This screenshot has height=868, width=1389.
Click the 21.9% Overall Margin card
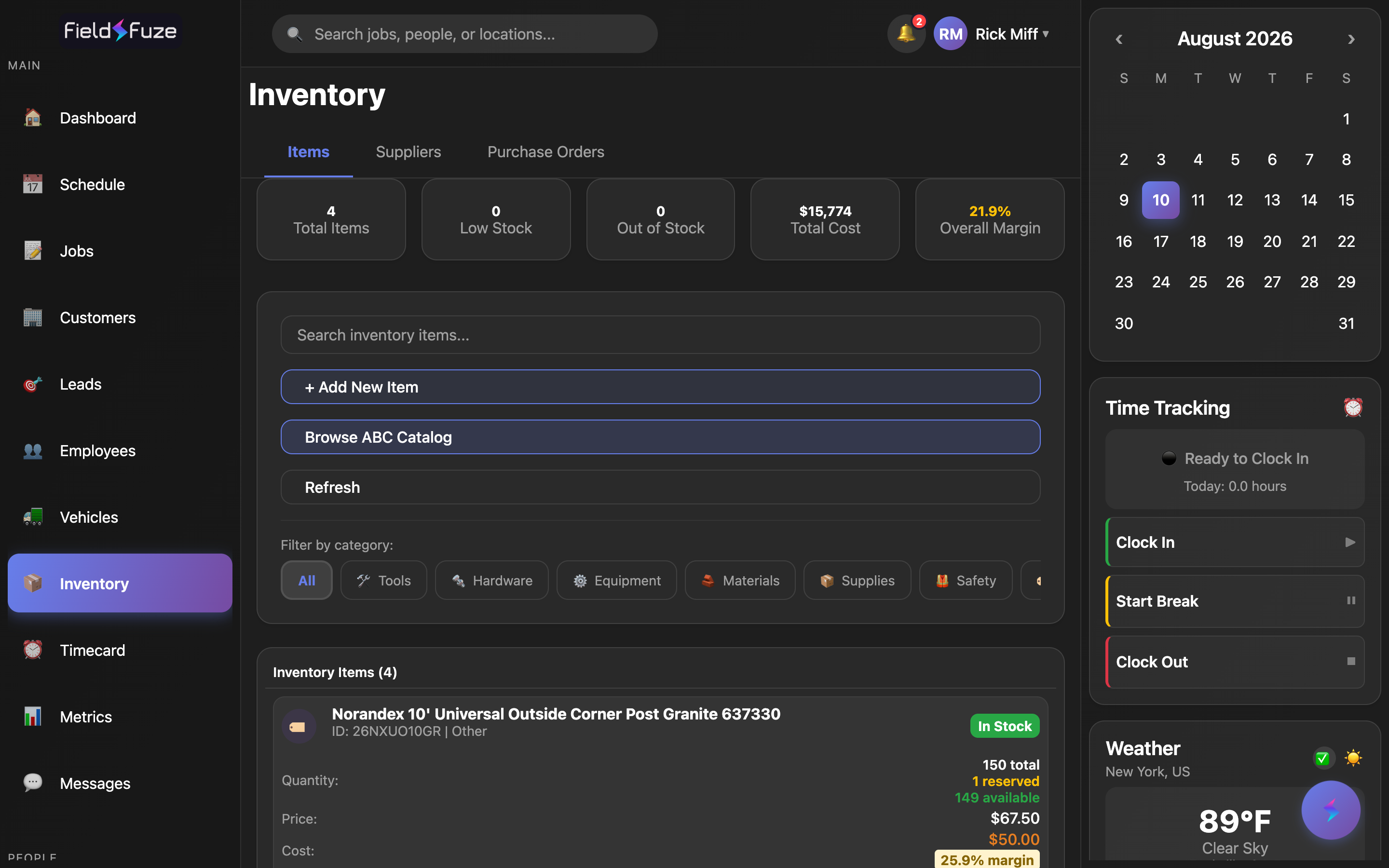pyautogui.click(x=990, y=219)
